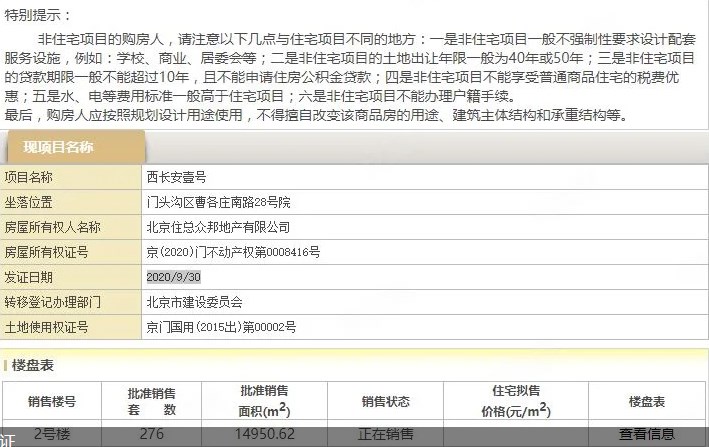The image size is (709, 447).
Task: Click the project name value 西长安壹号
Action: point(176,177)
